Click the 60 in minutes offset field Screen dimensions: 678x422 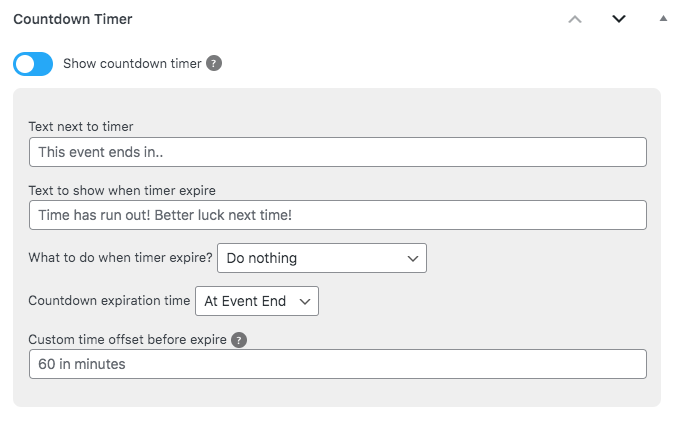[x=338, y=364]
